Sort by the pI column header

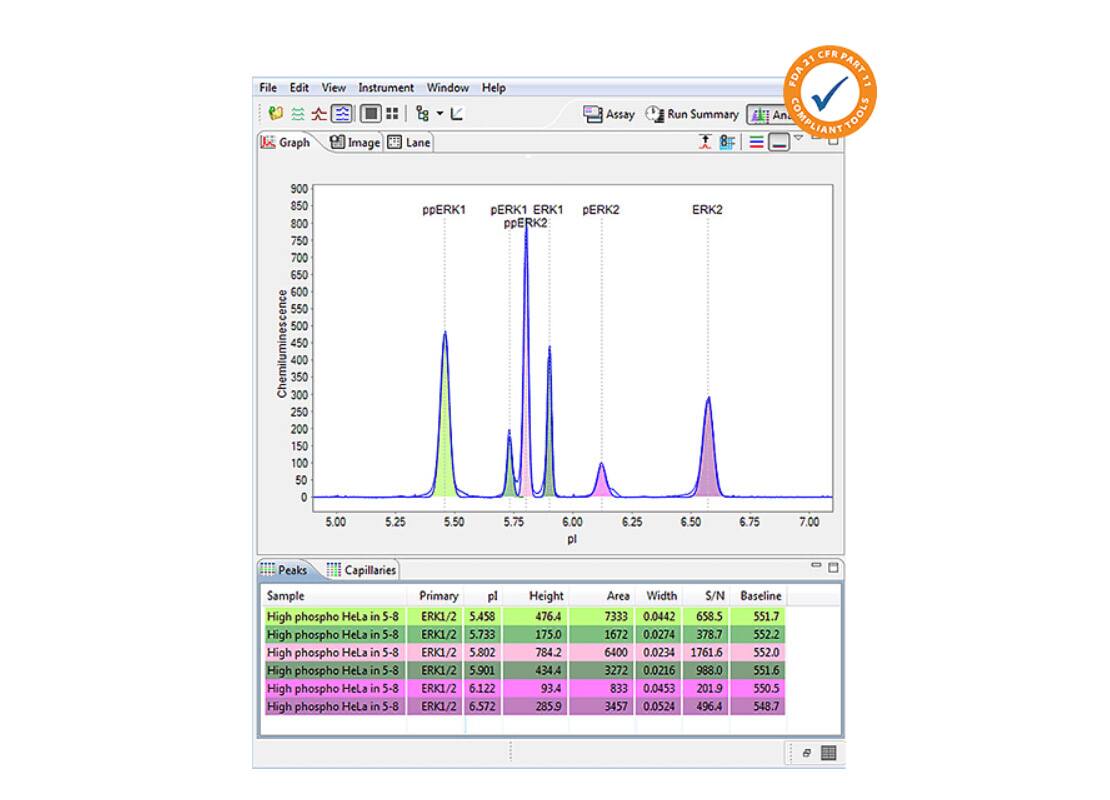point(484,596)
